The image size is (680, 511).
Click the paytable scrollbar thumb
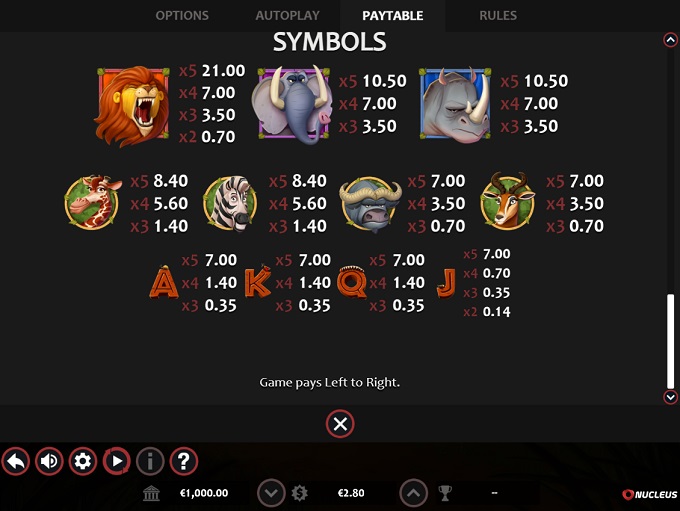tap(670, 341)
